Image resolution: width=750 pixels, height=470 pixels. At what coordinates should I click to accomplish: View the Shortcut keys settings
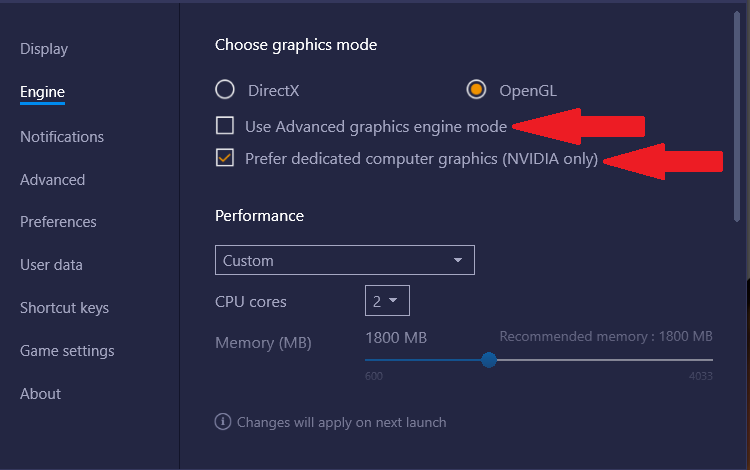click(x=65, y=308)
